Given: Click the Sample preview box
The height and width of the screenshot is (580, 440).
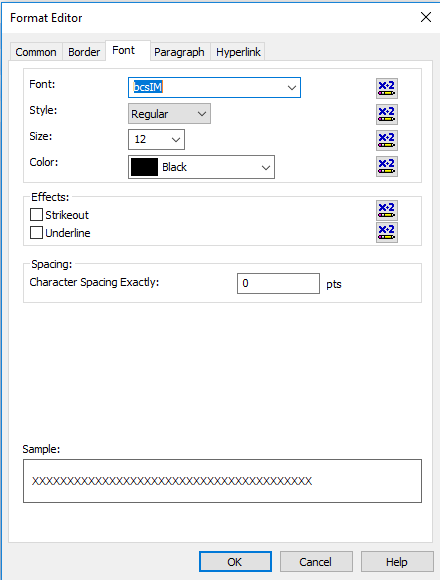Looking at the screenshot, I should tap(222, 481).
